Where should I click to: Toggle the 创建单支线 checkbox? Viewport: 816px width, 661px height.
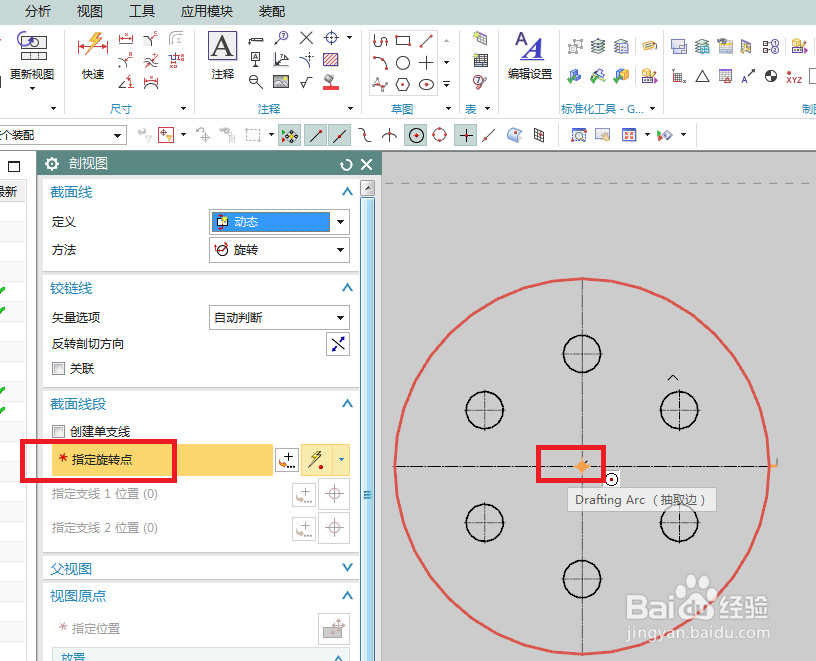point(58,431)
